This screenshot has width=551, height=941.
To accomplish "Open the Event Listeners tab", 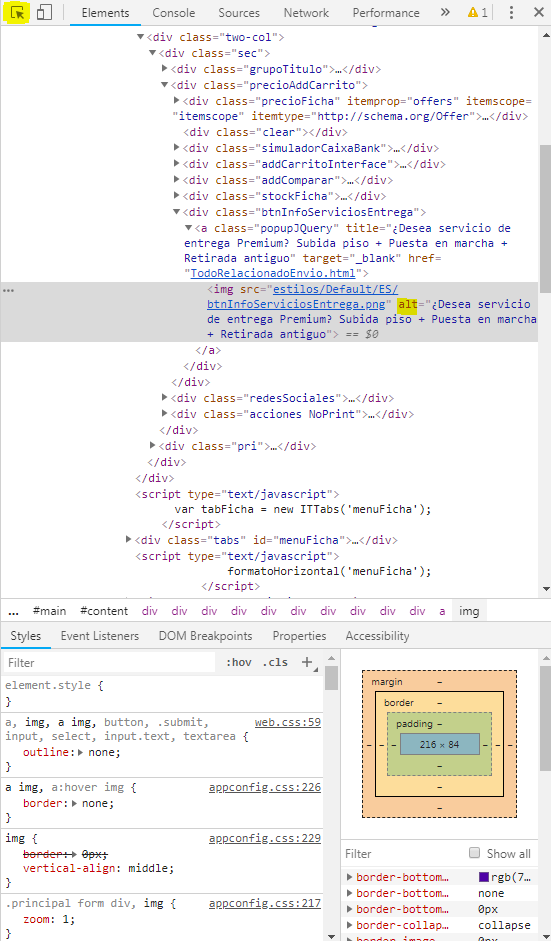I will (100, 636).
